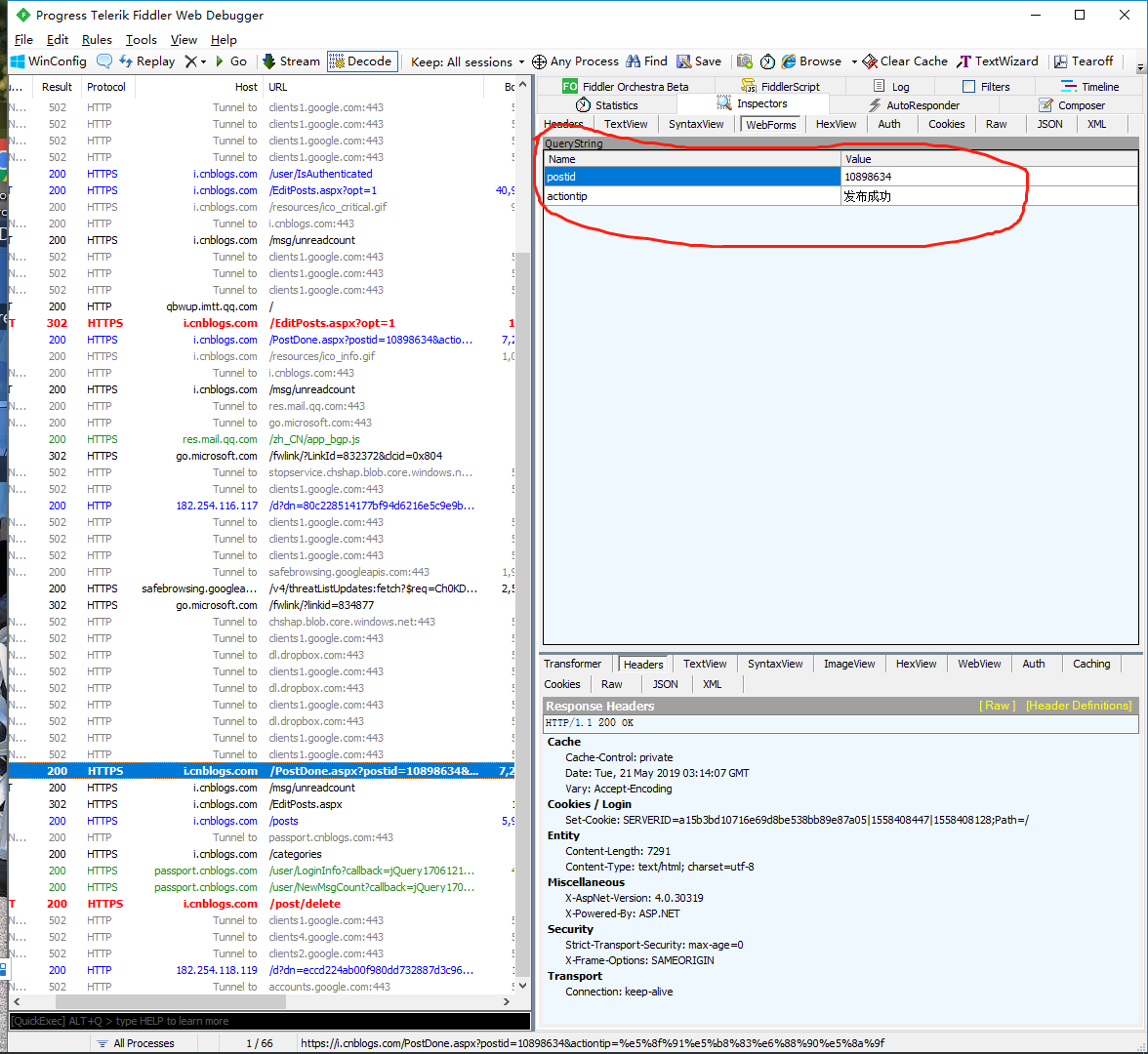The image size is (1148, 1054).
Task: Open the Rules menu
Action: tap(97, 40)
